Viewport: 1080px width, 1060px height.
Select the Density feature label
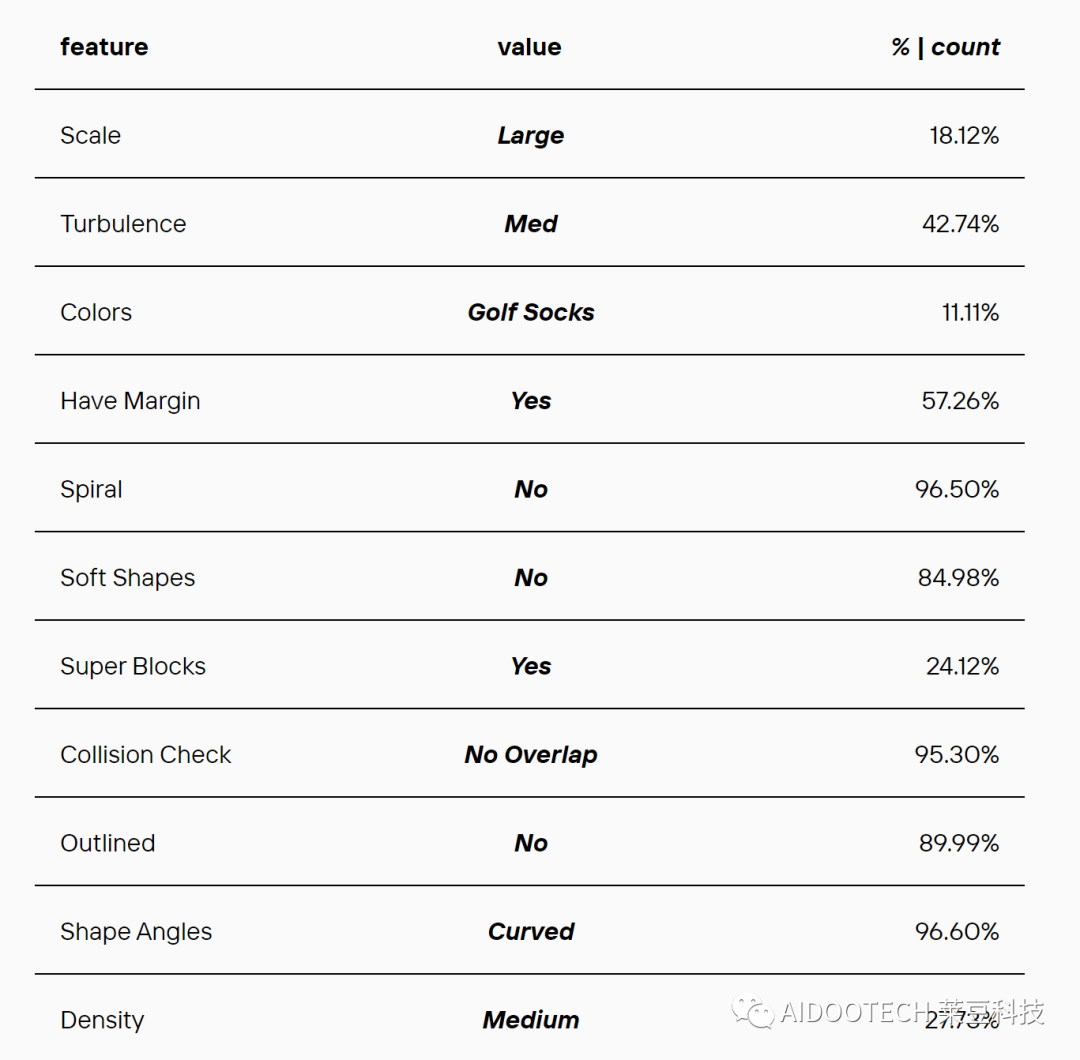pyautogui.click(x=102, y=1020)
